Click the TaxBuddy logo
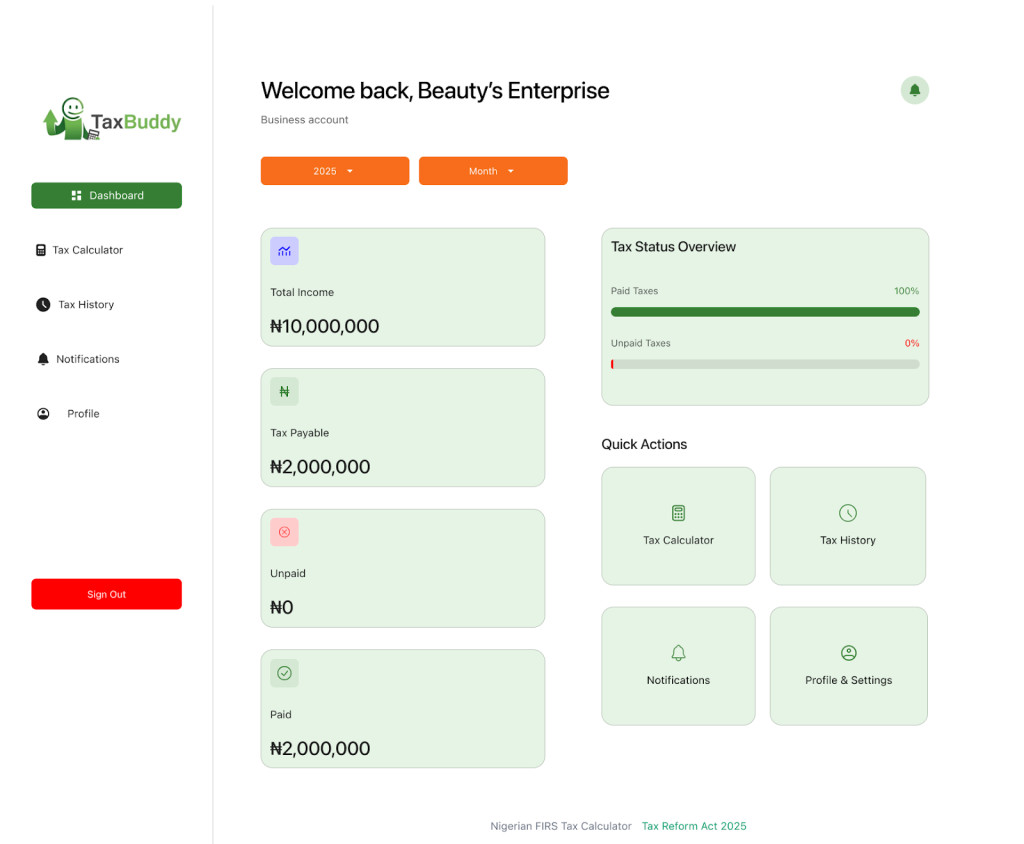The height and width of the screenshot is (844, 1024). (112, 120)
